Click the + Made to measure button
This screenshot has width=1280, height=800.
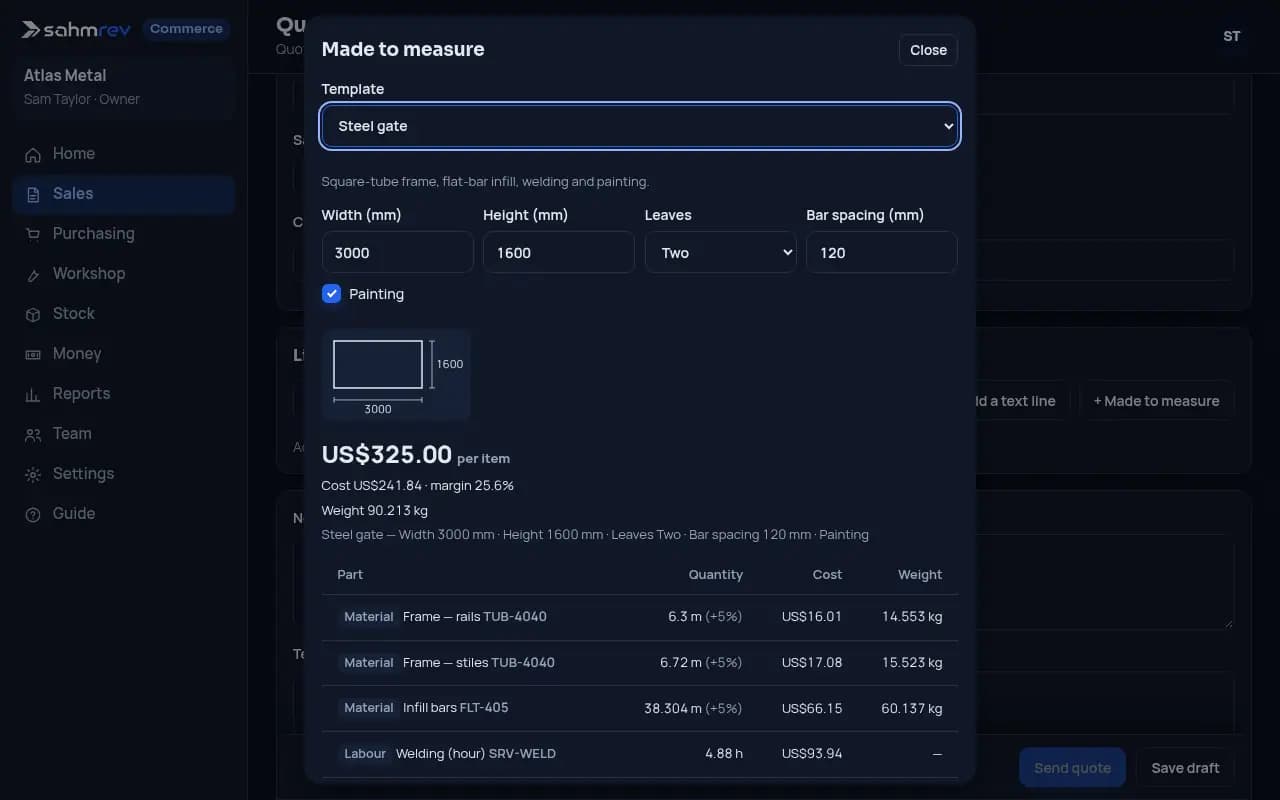(x=1156, y=401)
